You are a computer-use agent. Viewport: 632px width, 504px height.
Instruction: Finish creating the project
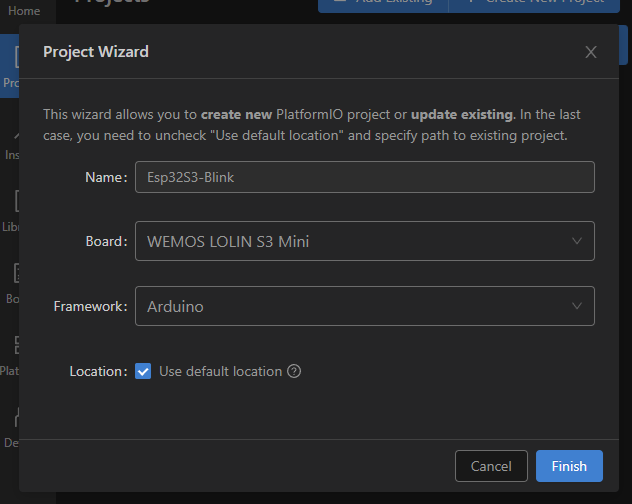[569, 466]
